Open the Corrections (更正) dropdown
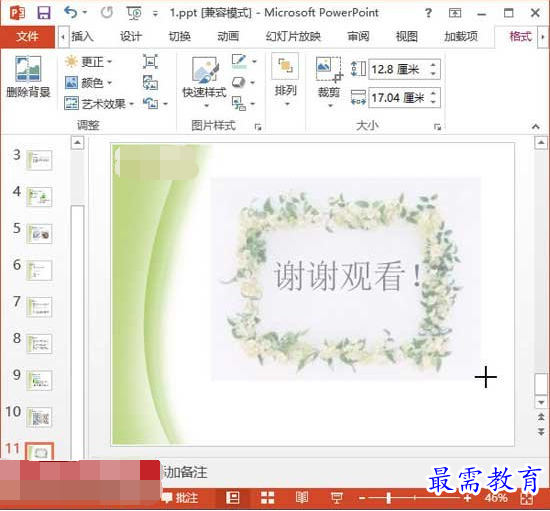550x511 pixels. click(88, 62)
